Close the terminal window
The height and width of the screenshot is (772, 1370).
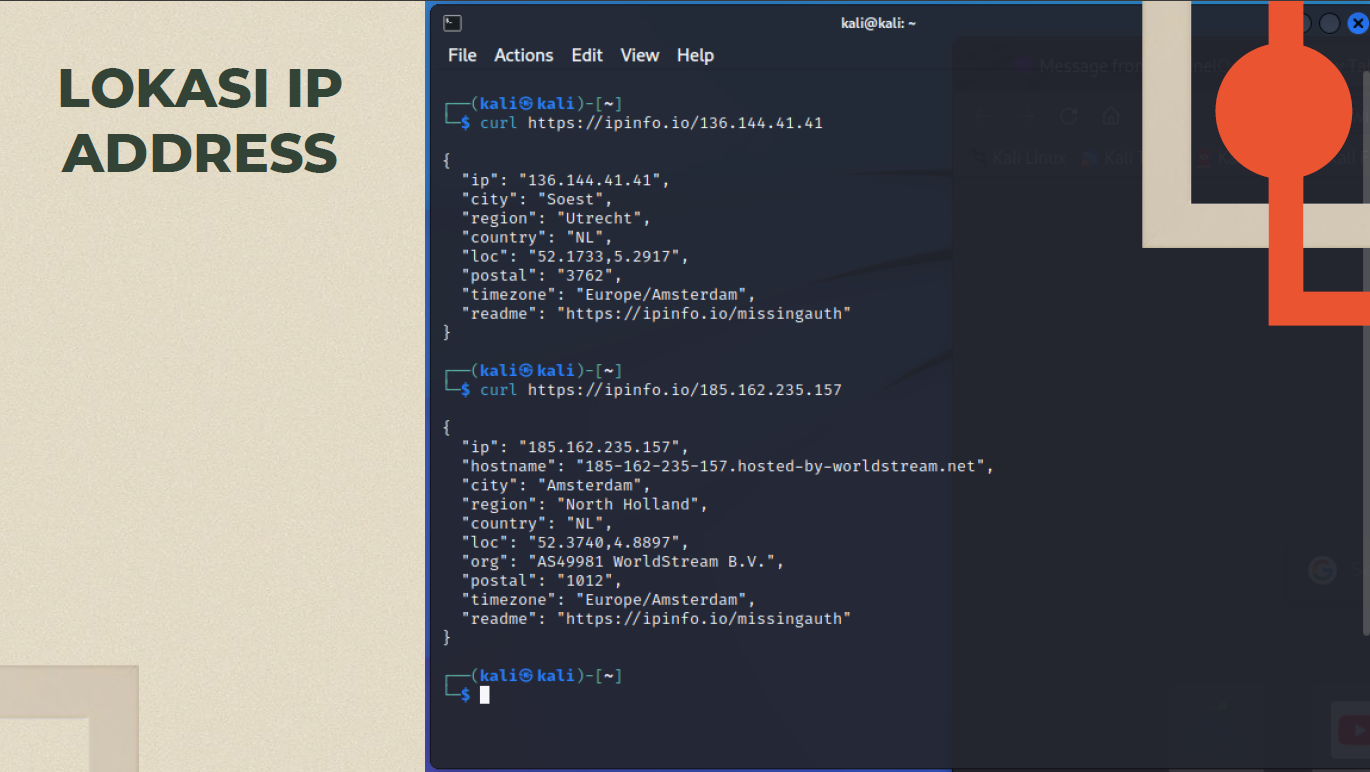(x=1357, y=23)
